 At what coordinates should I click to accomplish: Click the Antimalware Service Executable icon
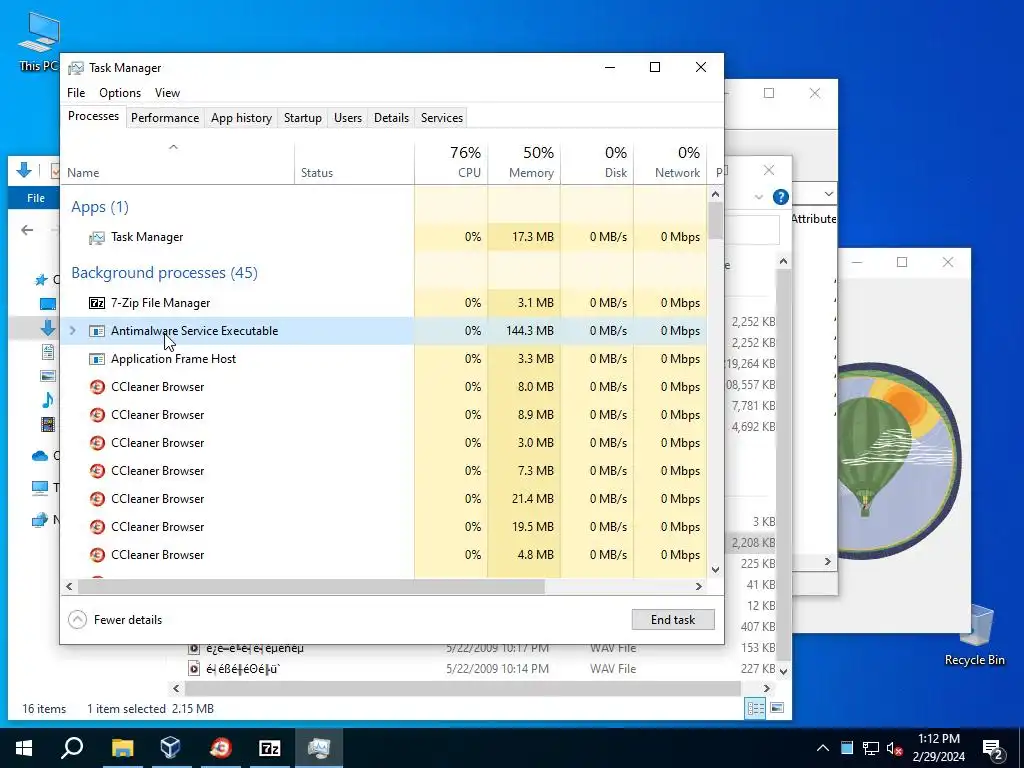tap(97, 331)
